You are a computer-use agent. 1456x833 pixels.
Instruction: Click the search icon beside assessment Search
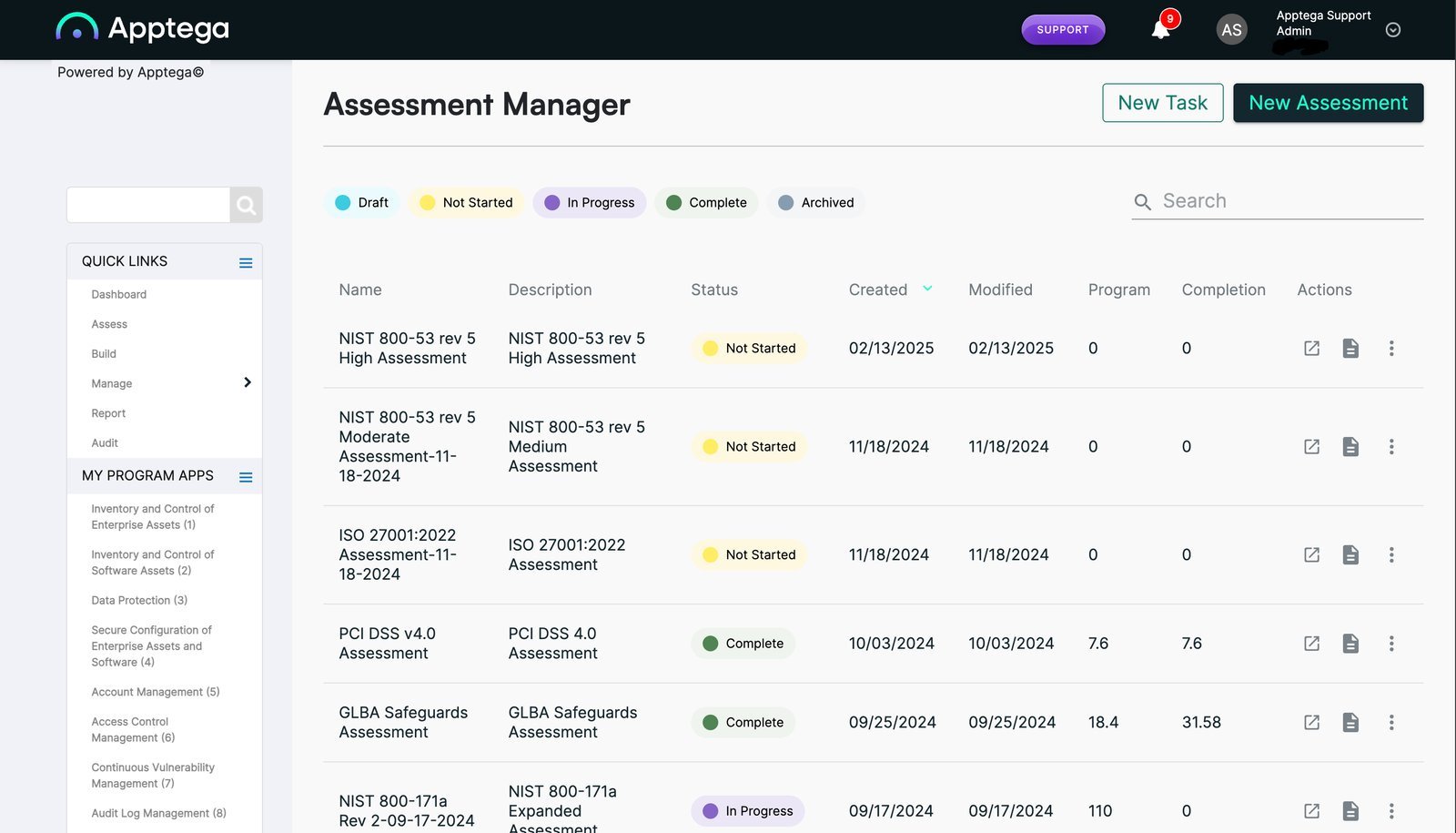coord(1142,202)
